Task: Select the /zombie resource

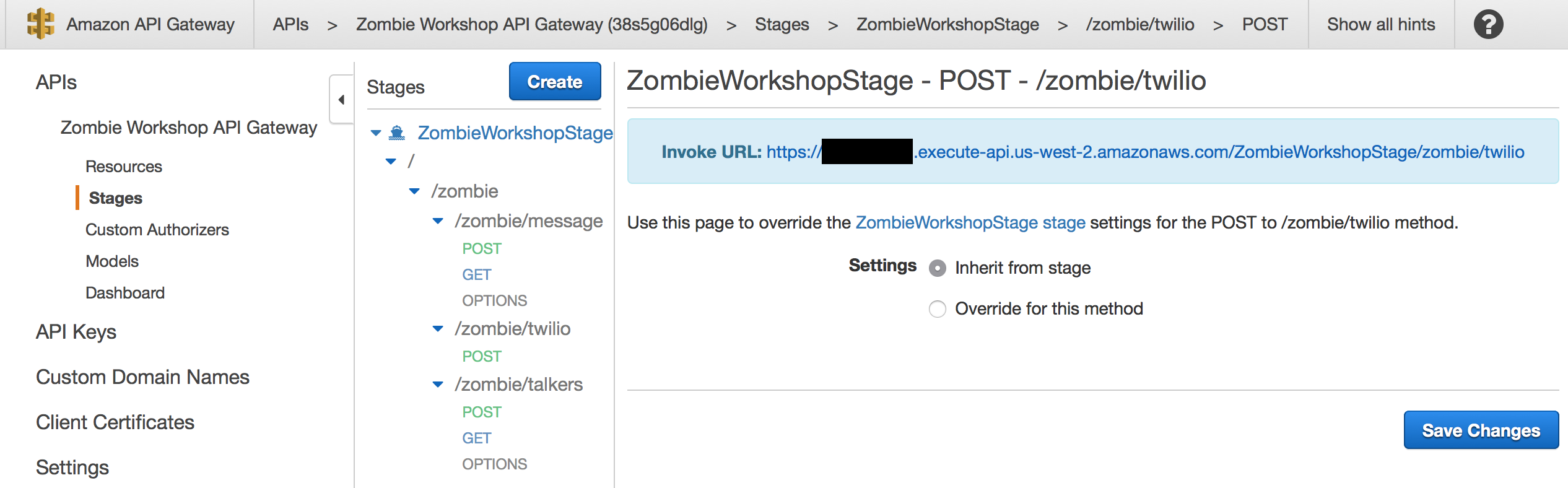Action: coord(464,191)
